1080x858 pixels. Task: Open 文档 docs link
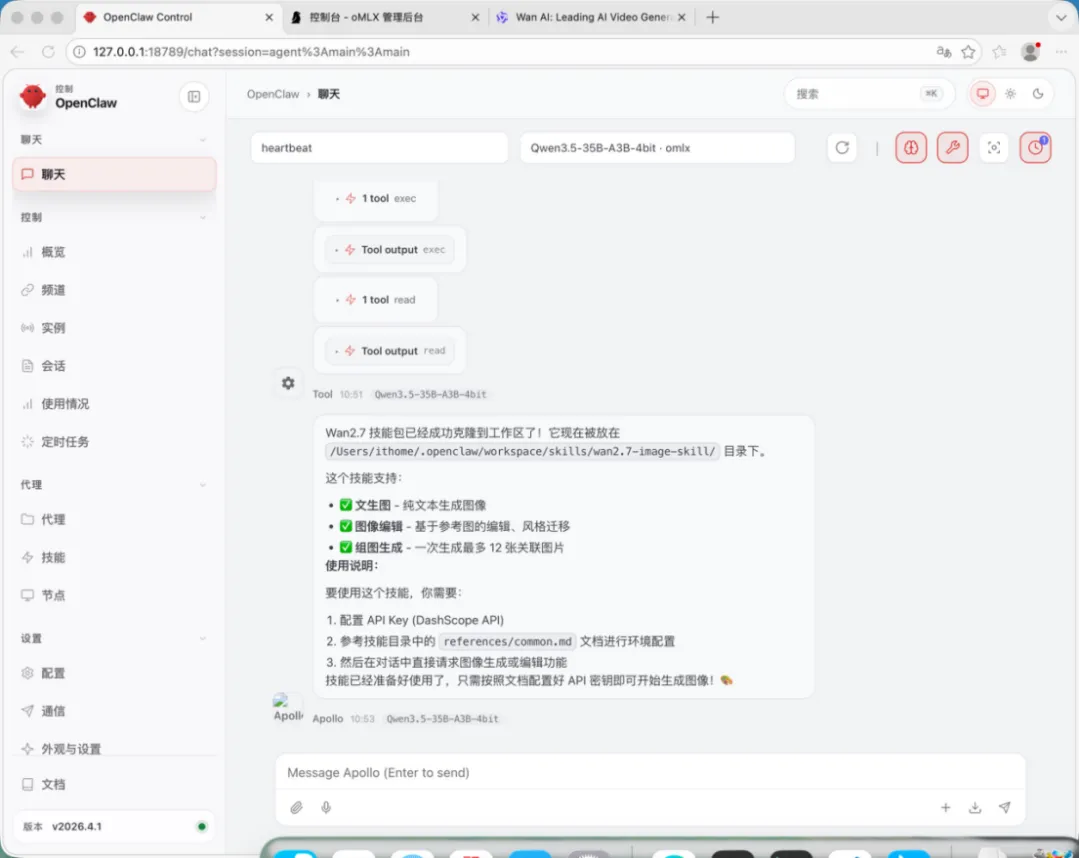(x=114, y=784)
